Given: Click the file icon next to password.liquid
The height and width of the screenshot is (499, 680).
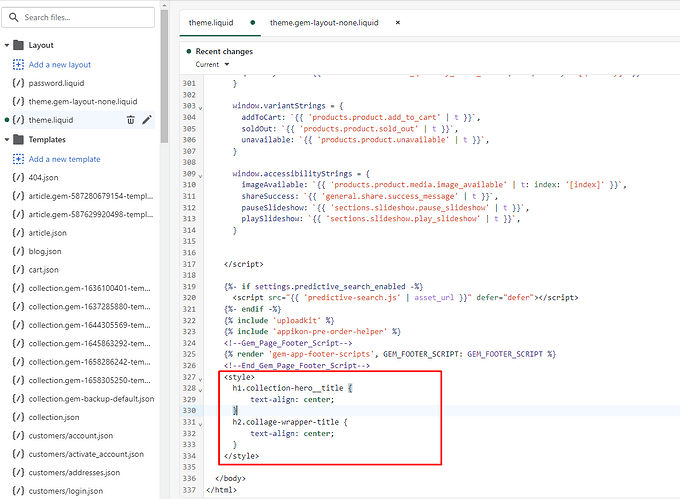Looking at the screenshot, I should pyautogui.click(x=18, y=83).
